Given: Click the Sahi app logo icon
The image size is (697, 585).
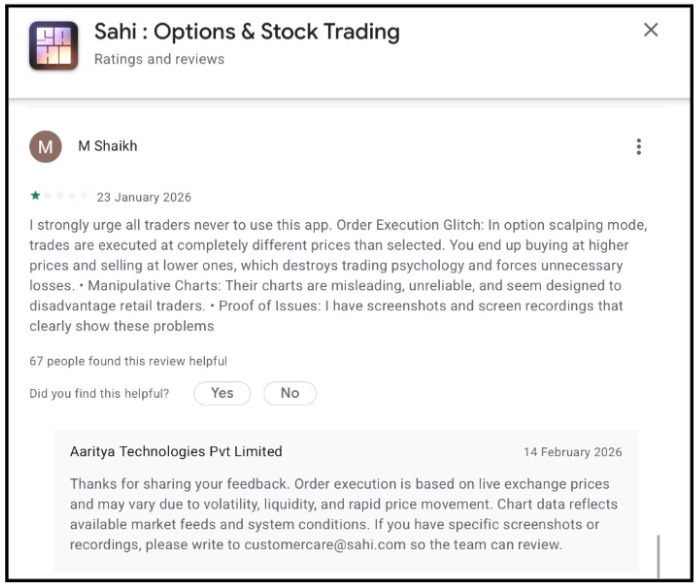Looking at the screenshot, I should (x=54, y=45).
